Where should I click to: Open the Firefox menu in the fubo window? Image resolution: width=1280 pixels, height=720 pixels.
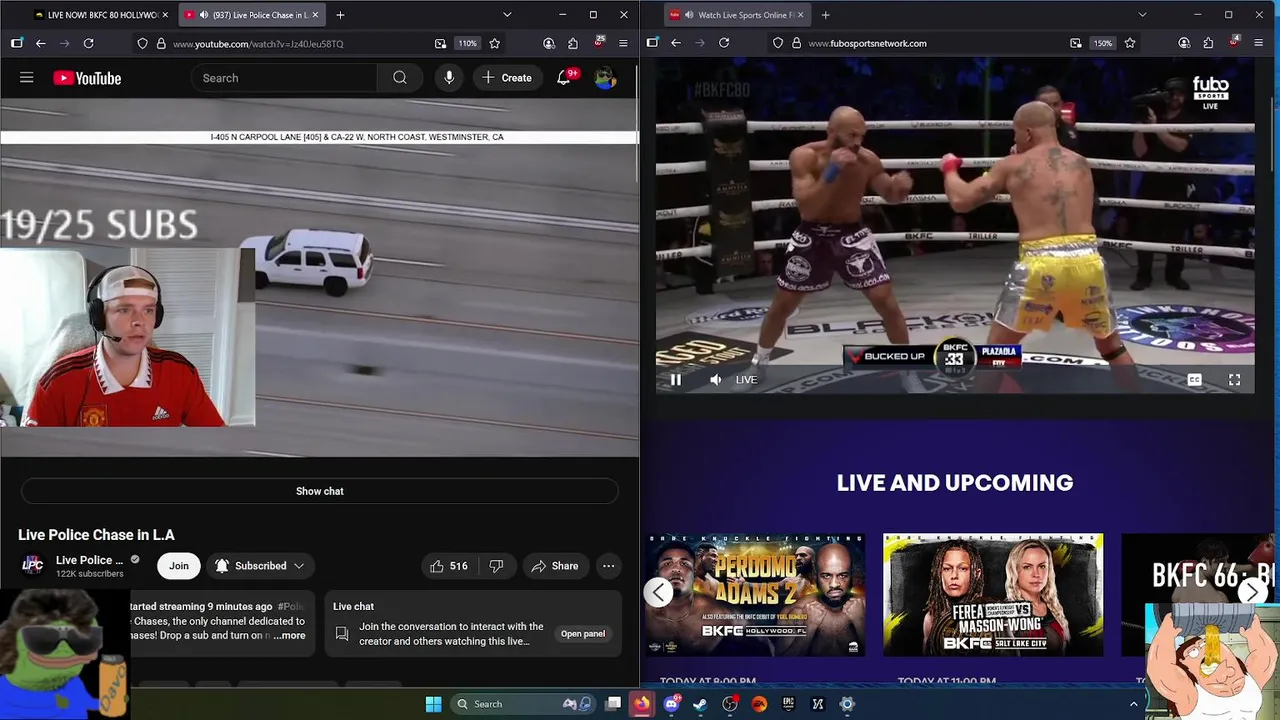pos(1259,43)
